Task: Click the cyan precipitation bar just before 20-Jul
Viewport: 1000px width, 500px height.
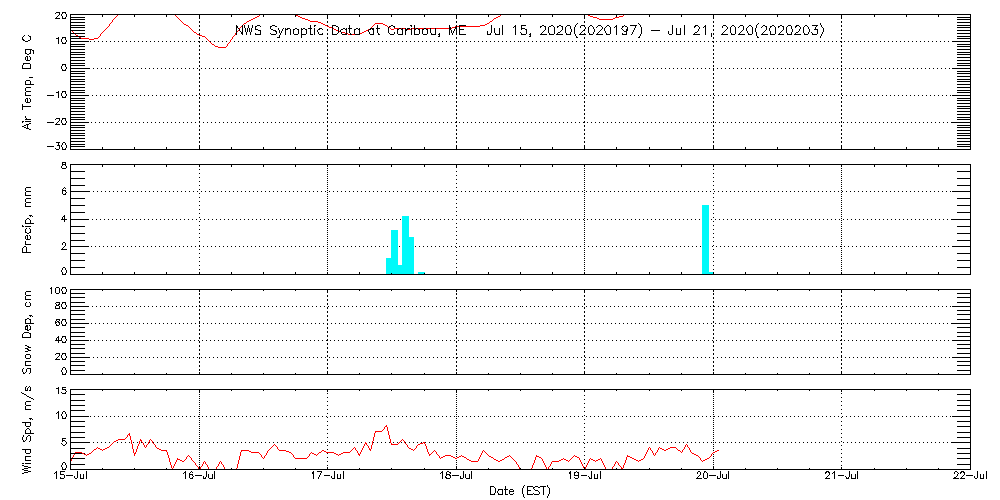Action: 706,239
